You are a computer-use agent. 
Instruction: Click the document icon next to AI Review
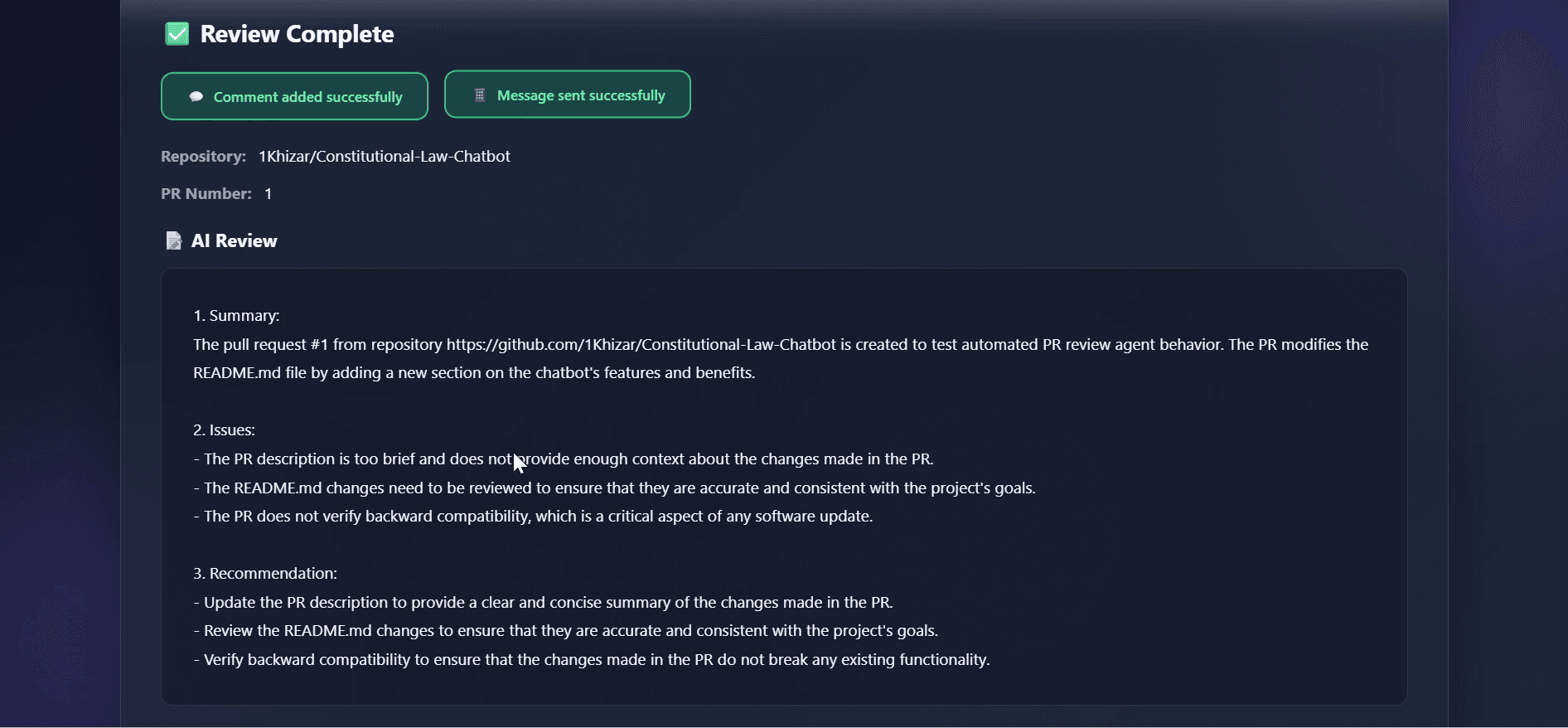(173, 241)
